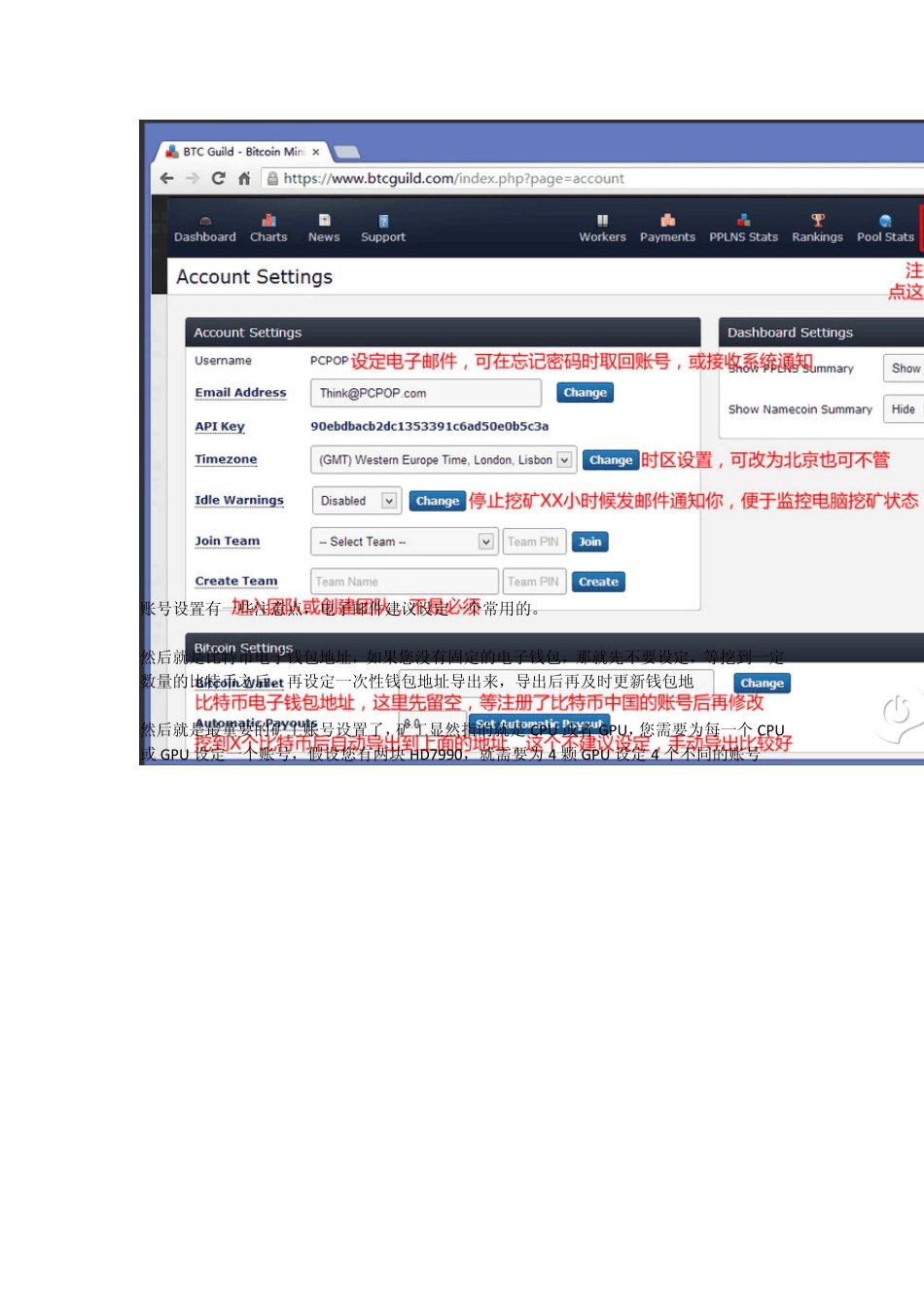Reload the page with refresh icon
This screenshot has width=924, height=1307.
pyautogui.click(x=219, y=179)
